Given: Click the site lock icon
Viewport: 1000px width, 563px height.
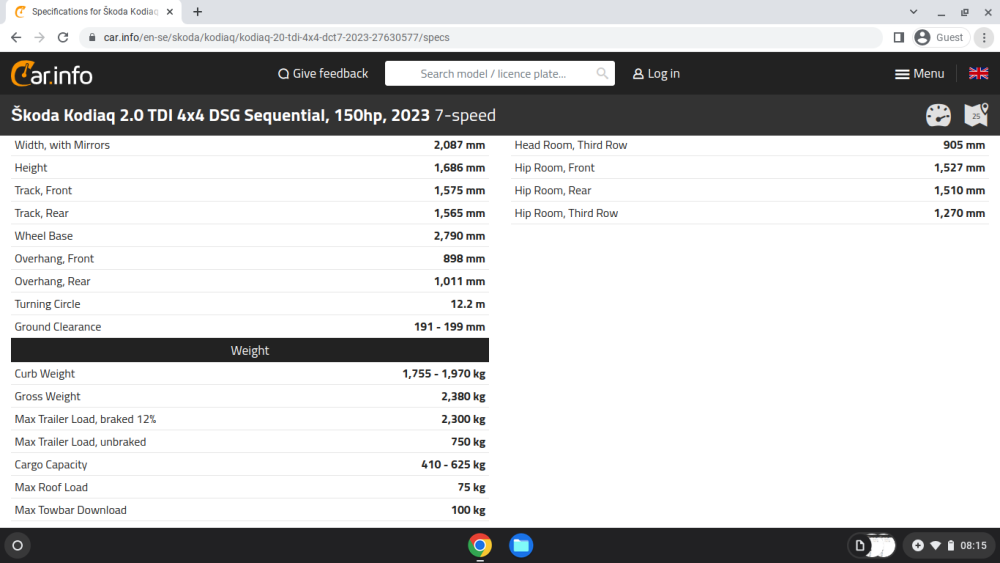Looking at the screenshot, I should pos(92,38).
